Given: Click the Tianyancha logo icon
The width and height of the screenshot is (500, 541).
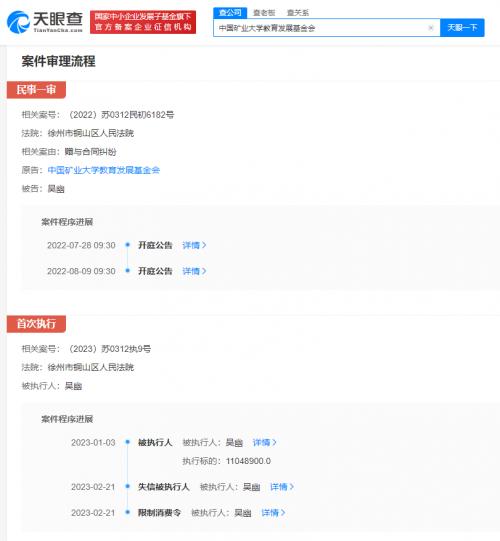Looking at the screenshot, I should coord(19,22).
